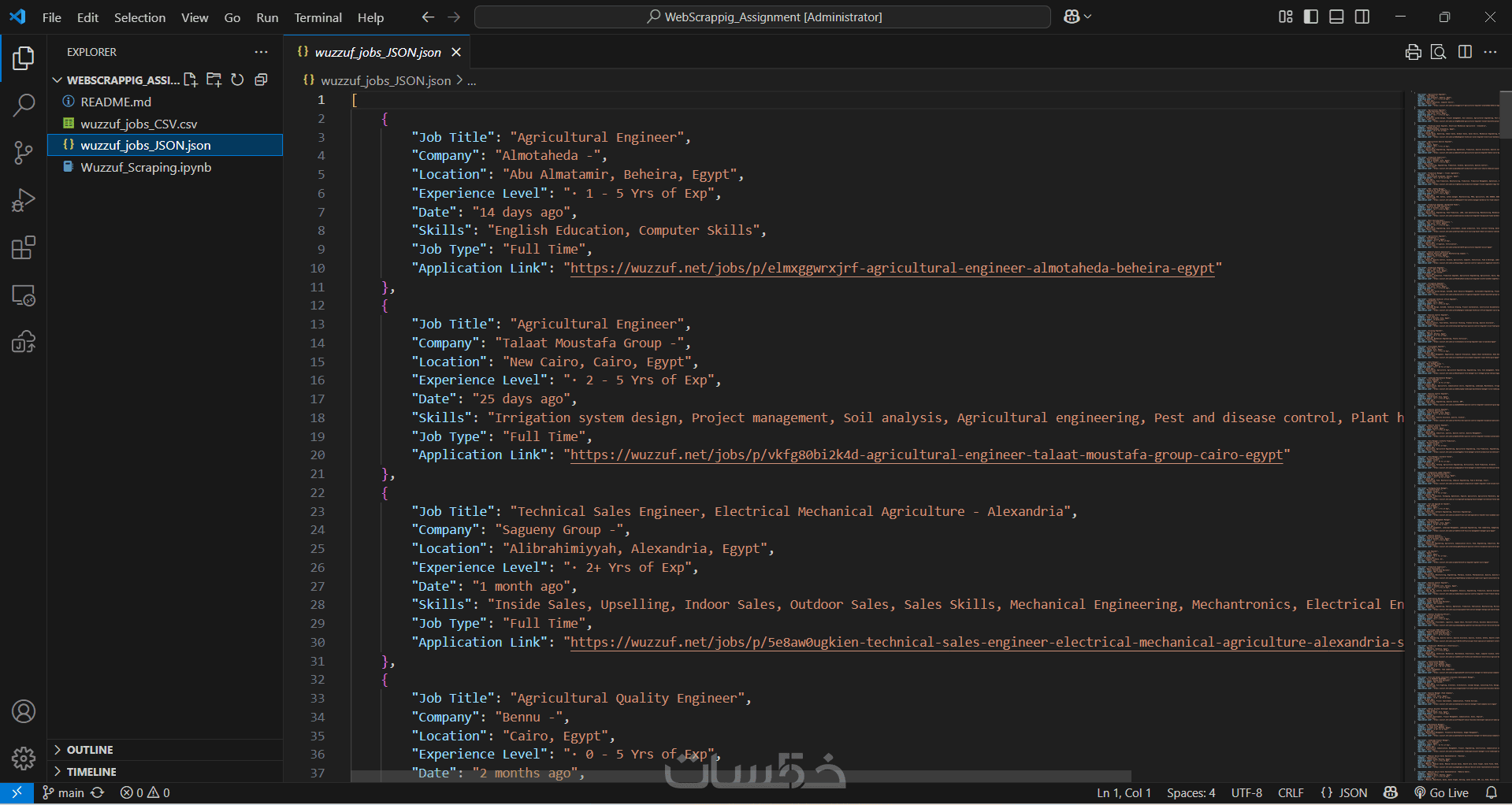Viewport: 1512px width, 805px height.
Task: Open the Talaat Moustafa Group job link
Action: 926,455
